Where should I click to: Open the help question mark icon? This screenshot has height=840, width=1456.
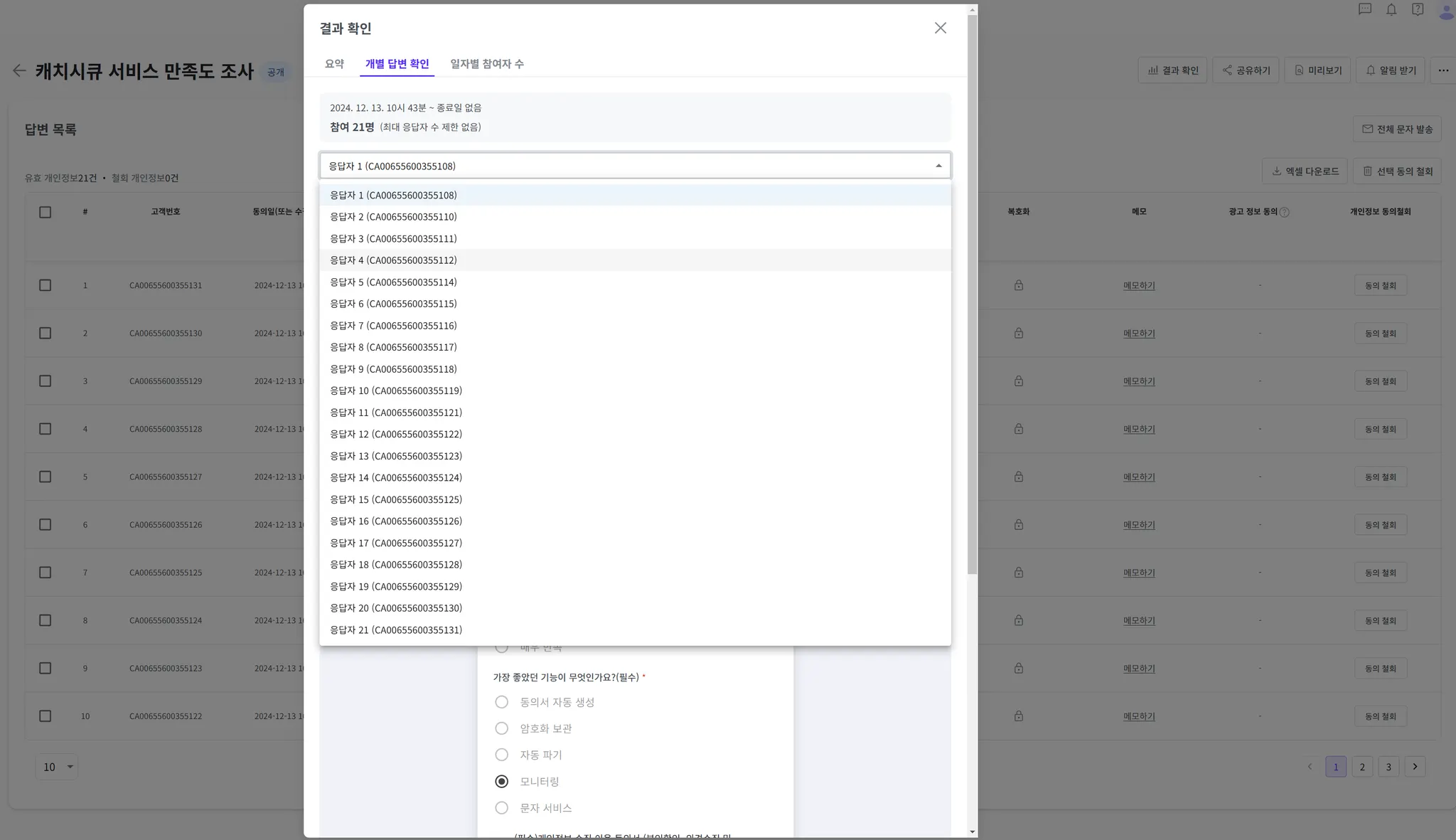tap(1418, 9)
